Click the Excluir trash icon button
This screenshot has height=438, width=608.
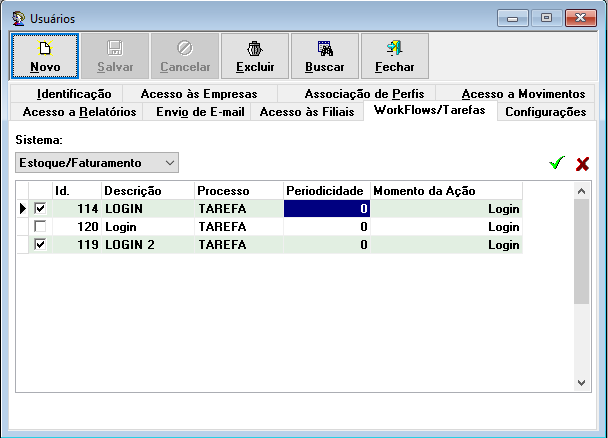255,56
